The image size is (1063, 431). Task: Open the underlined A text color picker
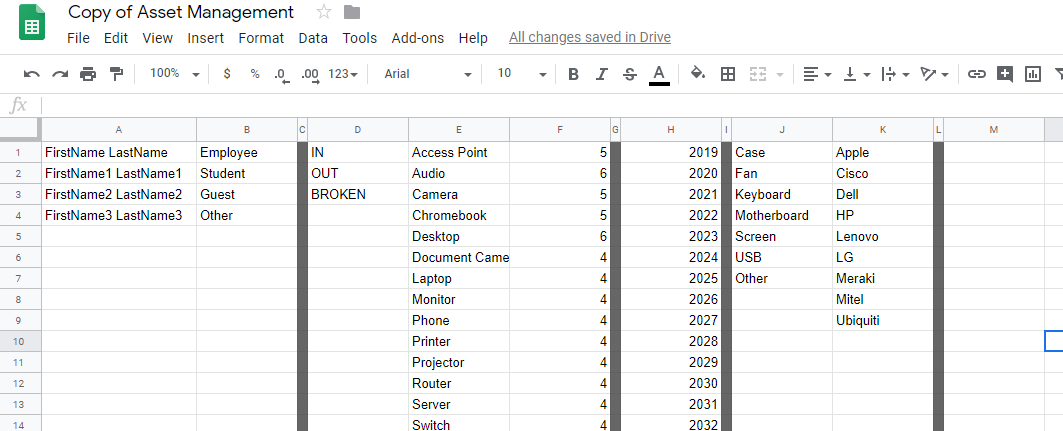[x=658, y=74]
